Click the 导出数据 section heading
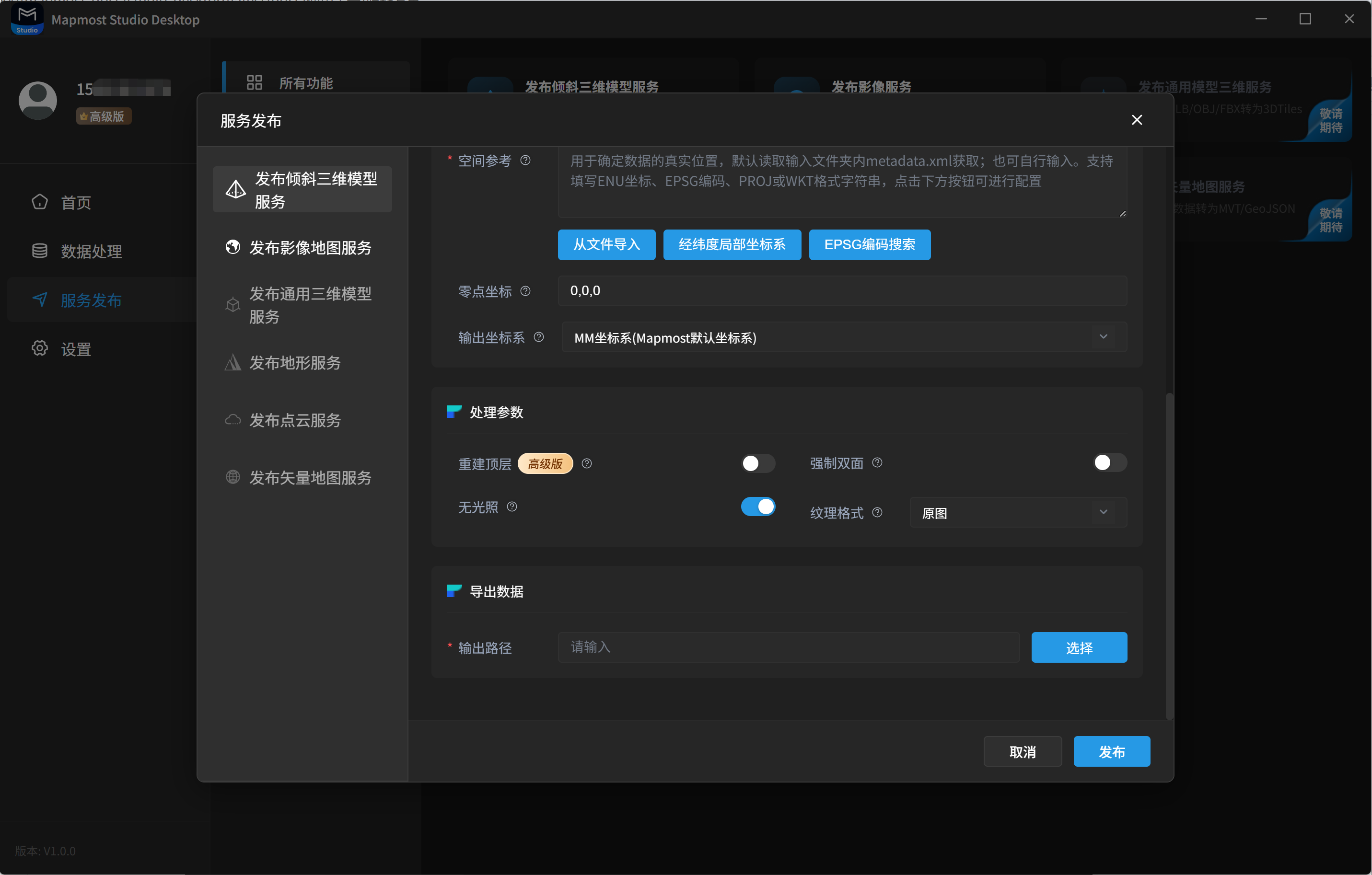Viewport: 1372px width, 875px height. (x=496, y=591)
